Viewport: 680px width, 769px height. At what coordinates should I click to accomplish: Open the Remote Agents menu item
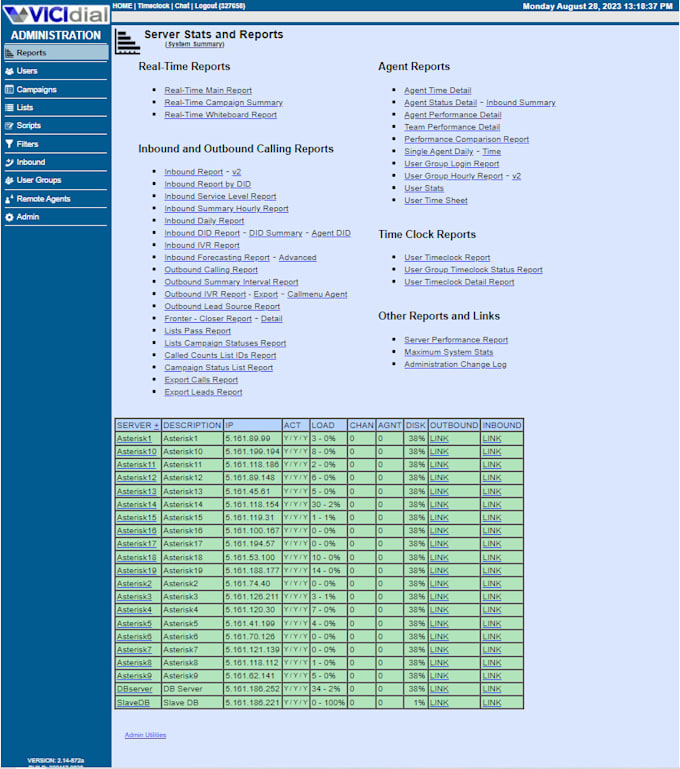43,199
